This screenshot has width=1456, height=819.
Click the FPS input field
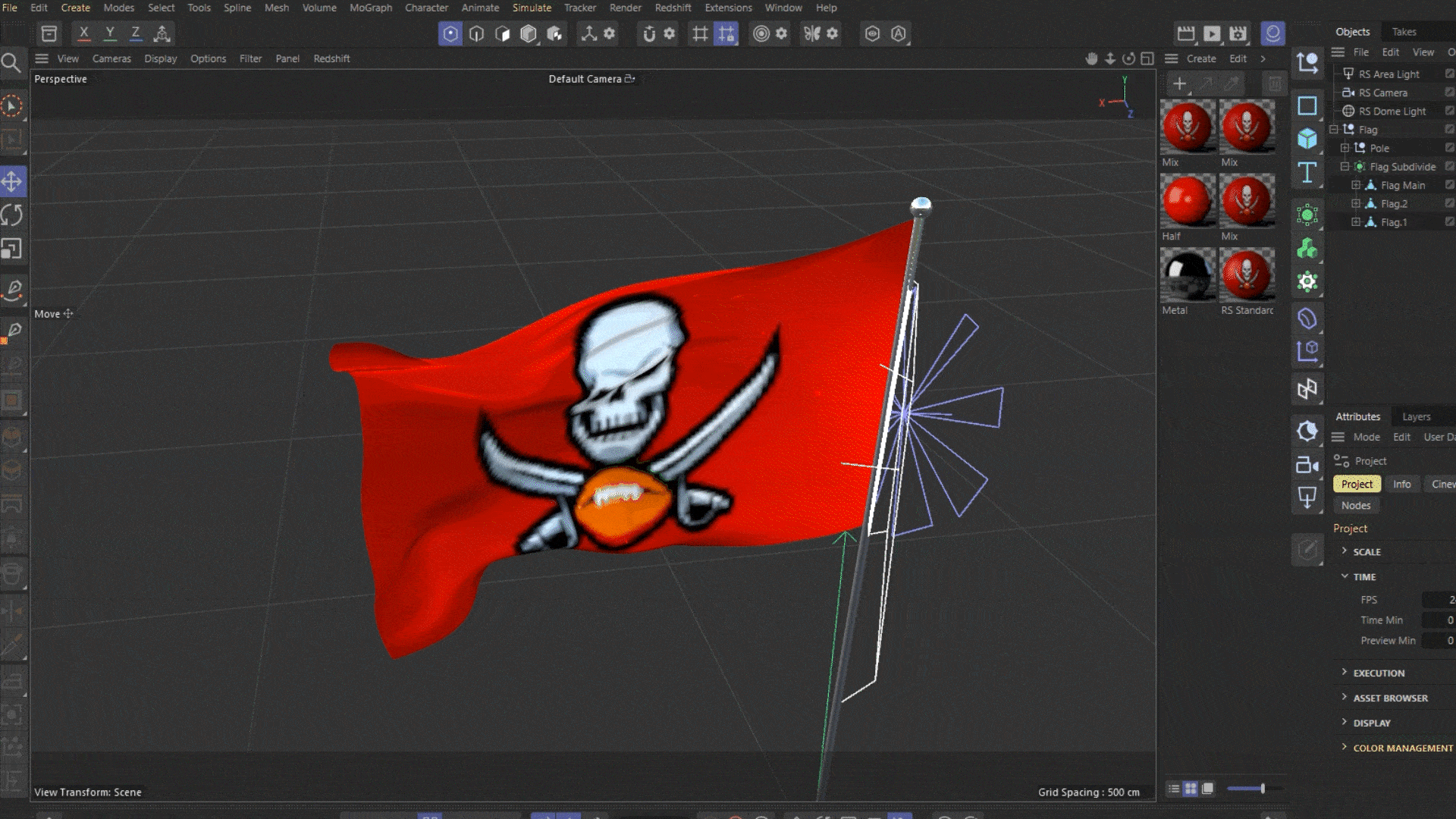tap(1439, 600)
